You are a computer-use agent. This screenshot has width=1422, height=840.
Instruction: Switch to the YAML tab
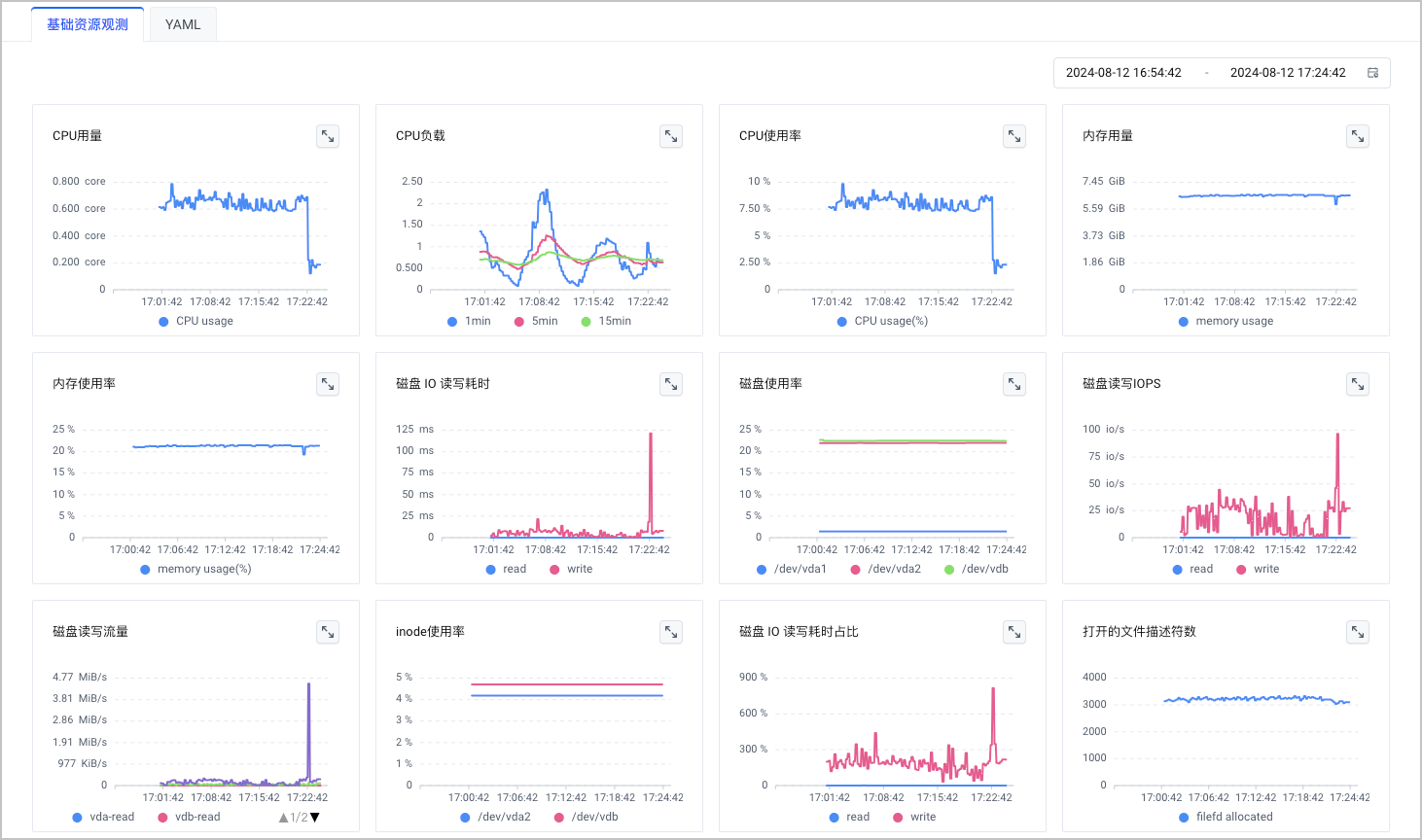tap(183, 24)
